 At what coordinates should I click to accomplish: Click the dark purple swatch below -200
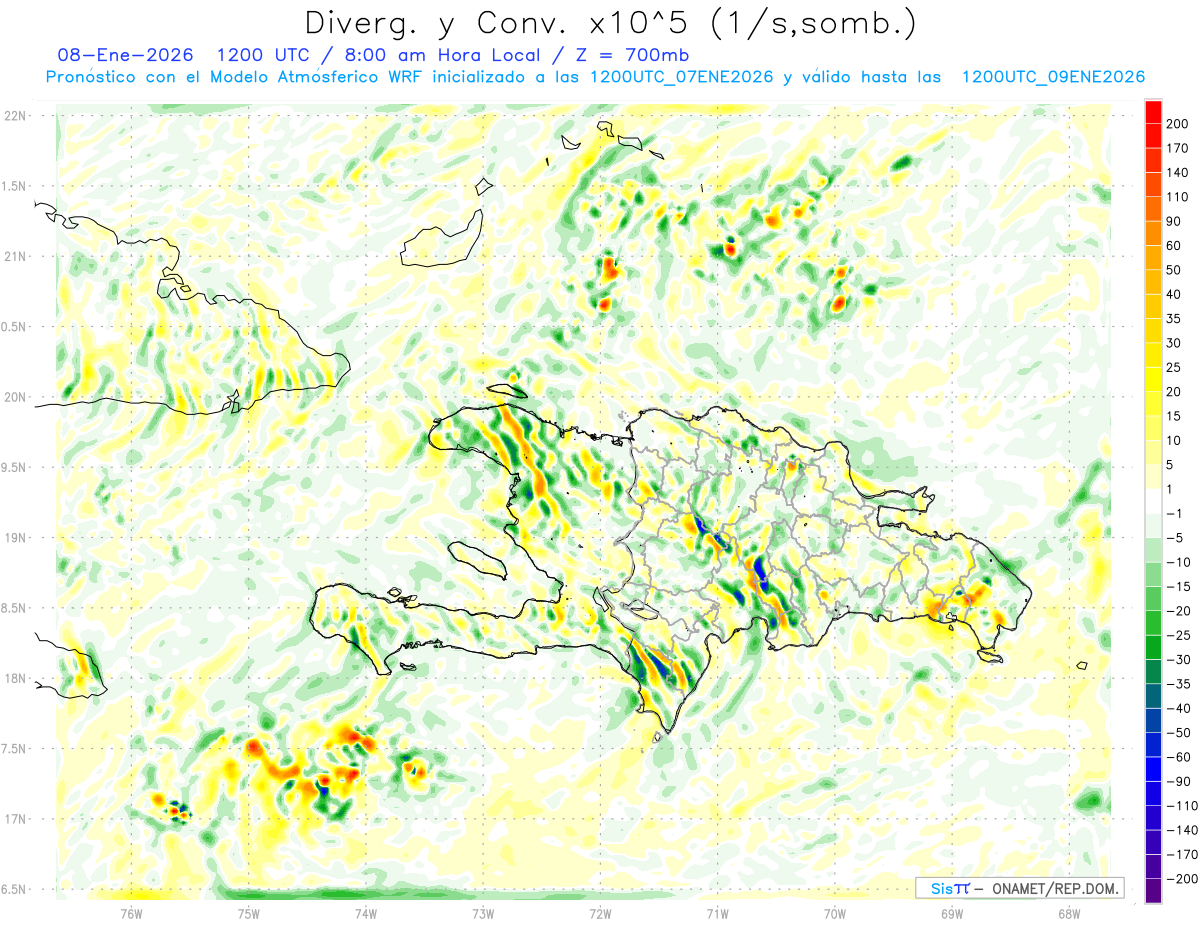pyautogui.click(x=1153, y=891)
